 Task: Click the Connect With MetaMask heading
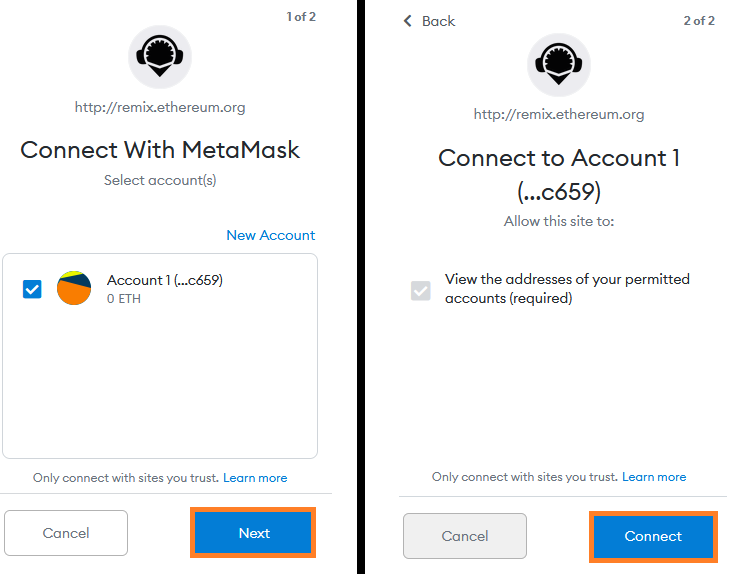(x=160, y=150)
